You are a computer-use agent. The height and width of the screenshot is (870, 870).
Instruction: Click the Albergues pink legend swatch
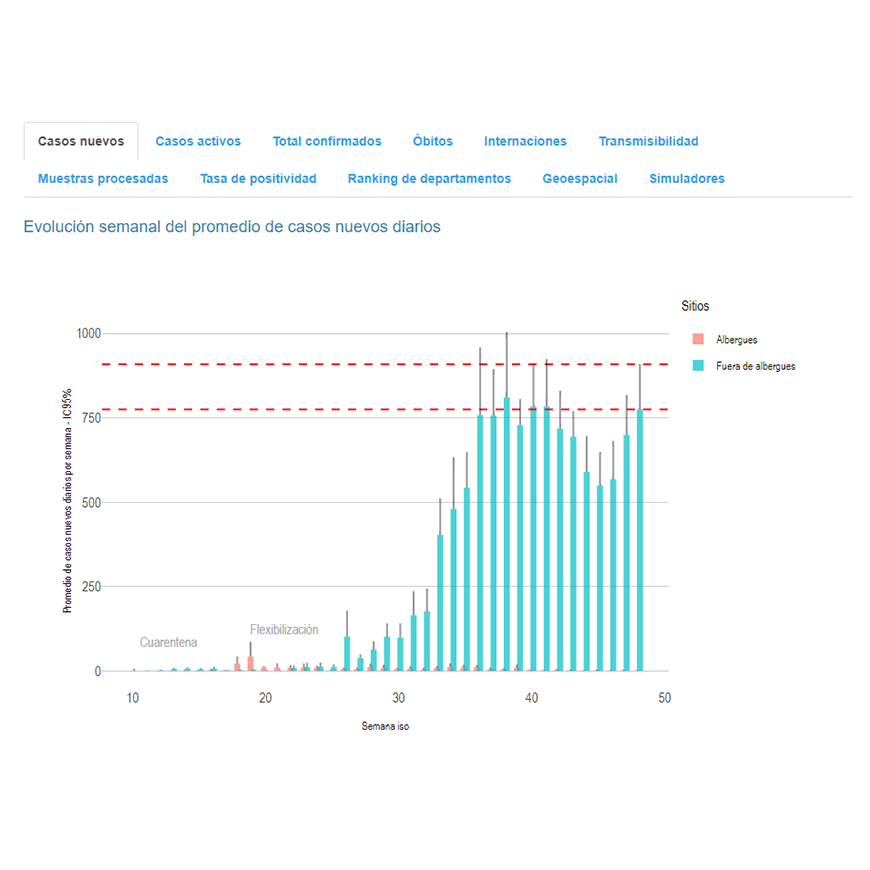tap(697, 340)
